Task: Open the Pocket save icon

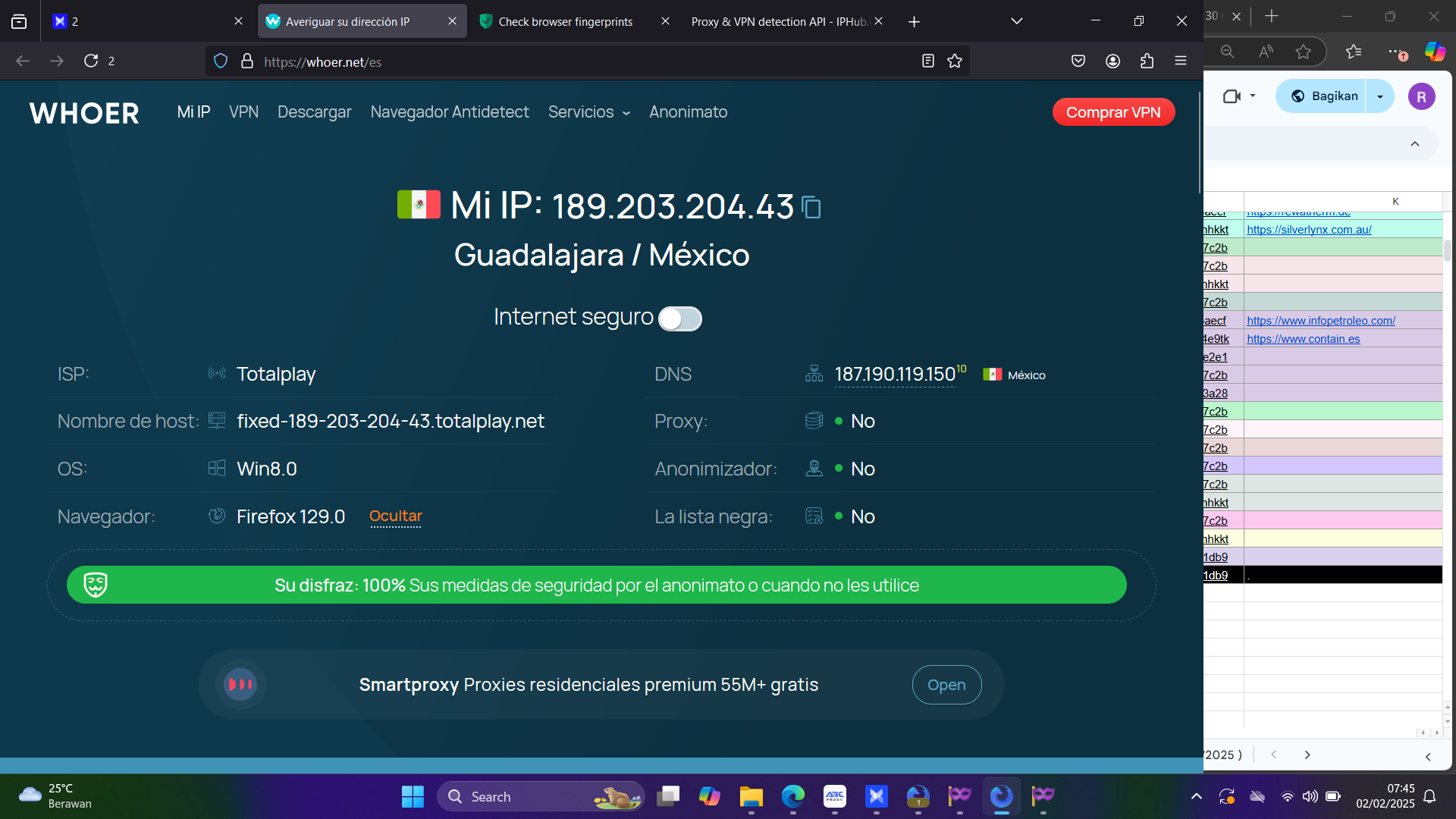Action: [x=1078, y=61]
